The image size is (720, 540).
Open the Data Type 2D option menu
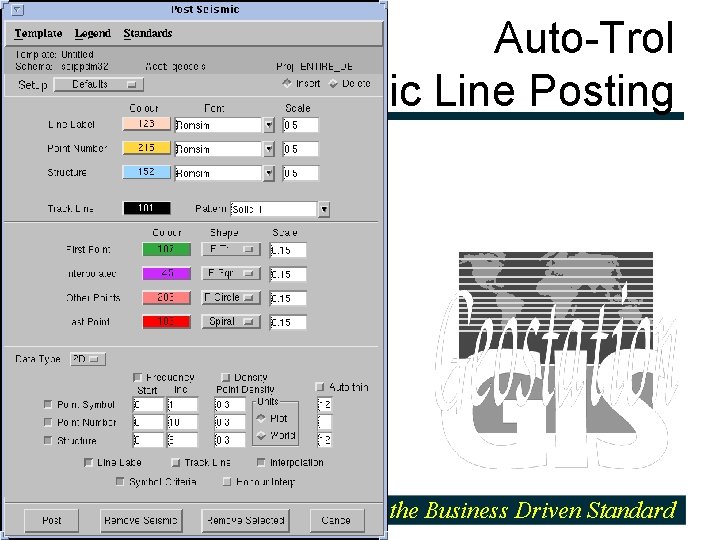88,359
